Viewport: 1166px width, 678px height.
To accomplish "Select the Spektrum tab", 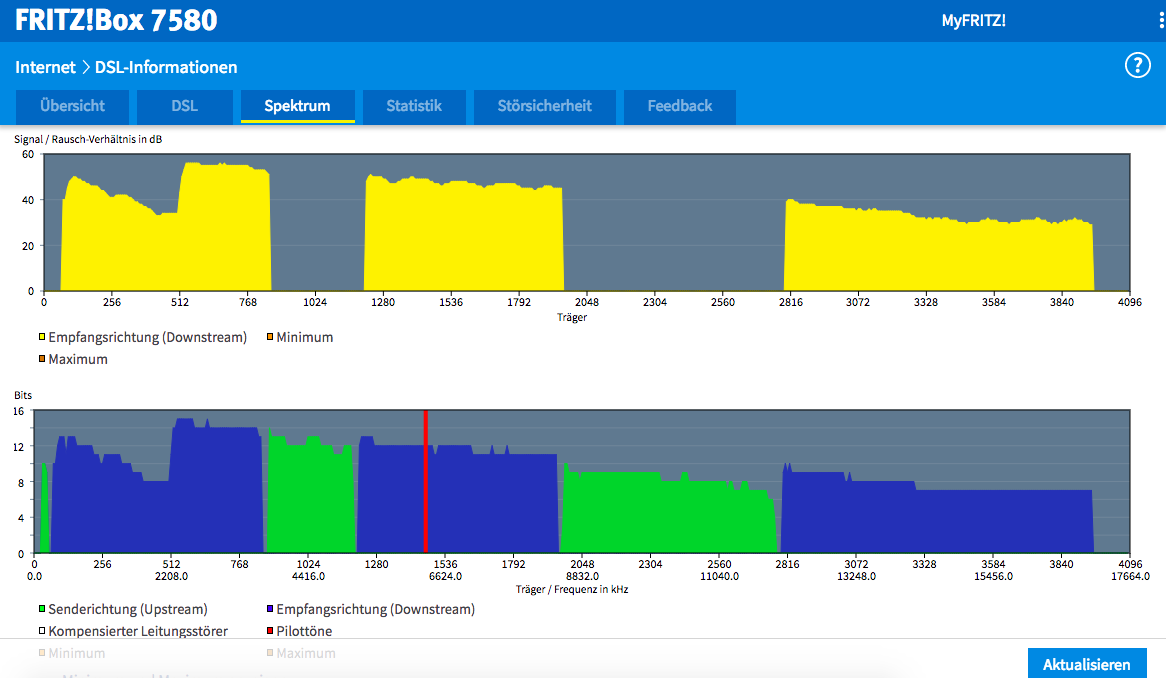I will coord(297,106).
